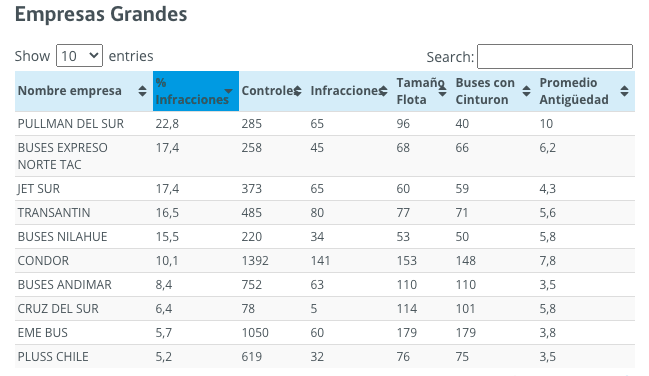Select the EME BUS row

pyautogui.click(x=325, y=333)
